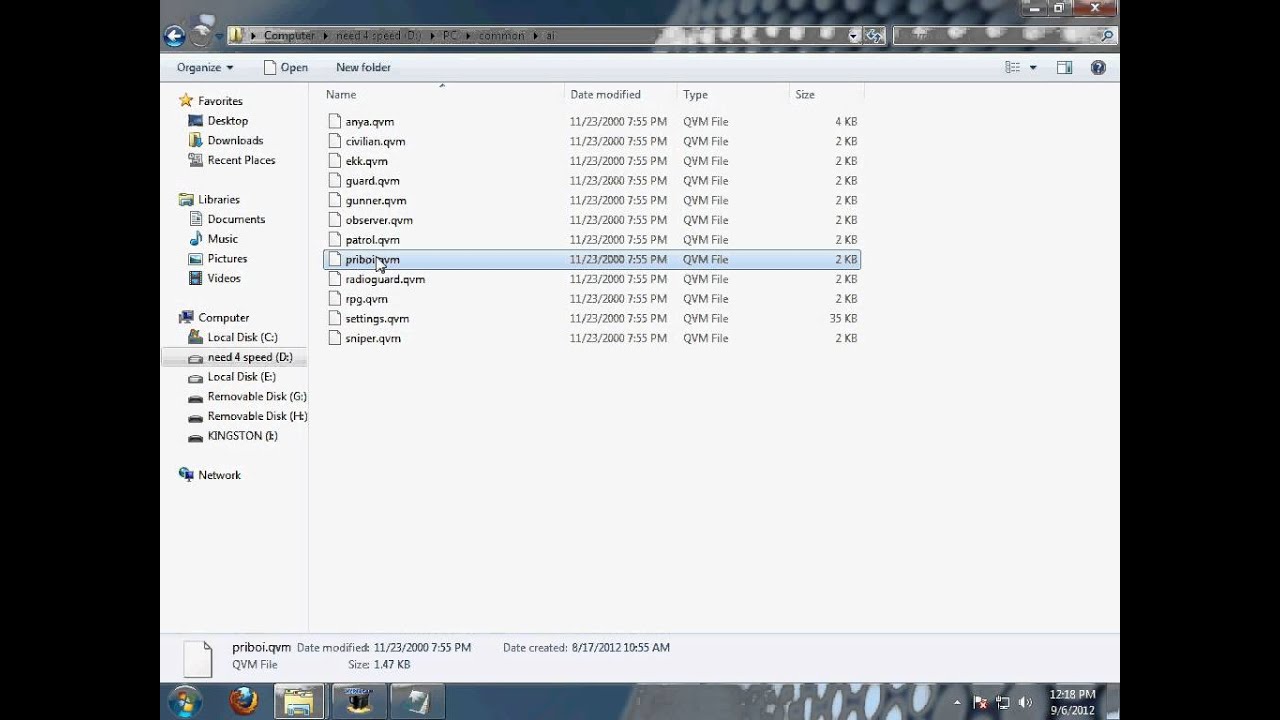
Task: Open the Music library
Action: tap(222, 239)
